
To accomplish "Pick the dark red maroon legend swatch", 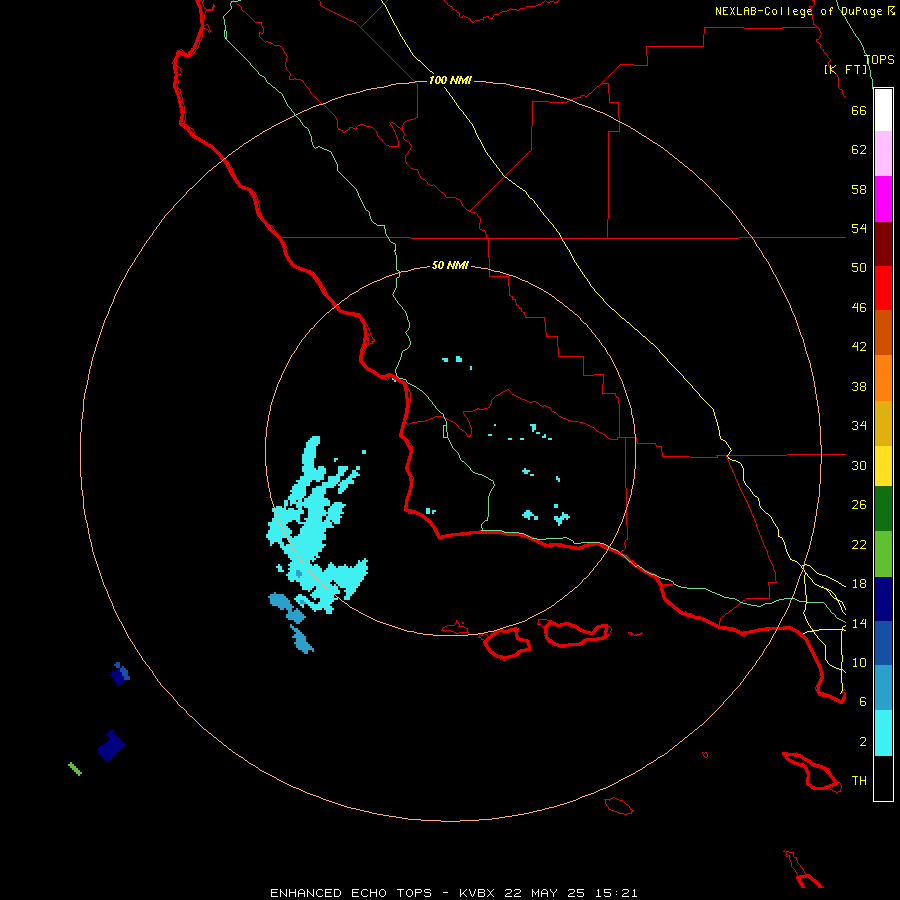I will click(883, 244).
